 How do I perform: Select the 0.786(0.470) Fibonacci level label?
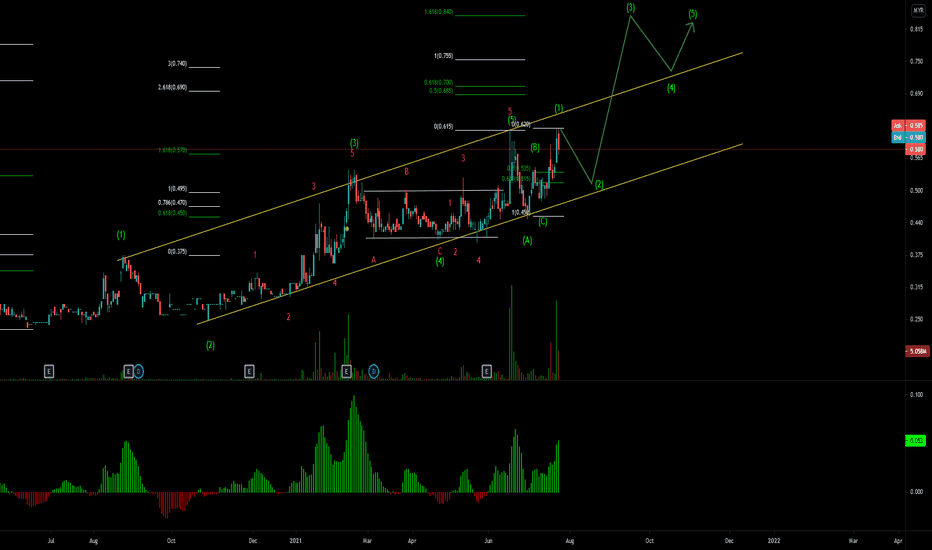coord(172,203)
